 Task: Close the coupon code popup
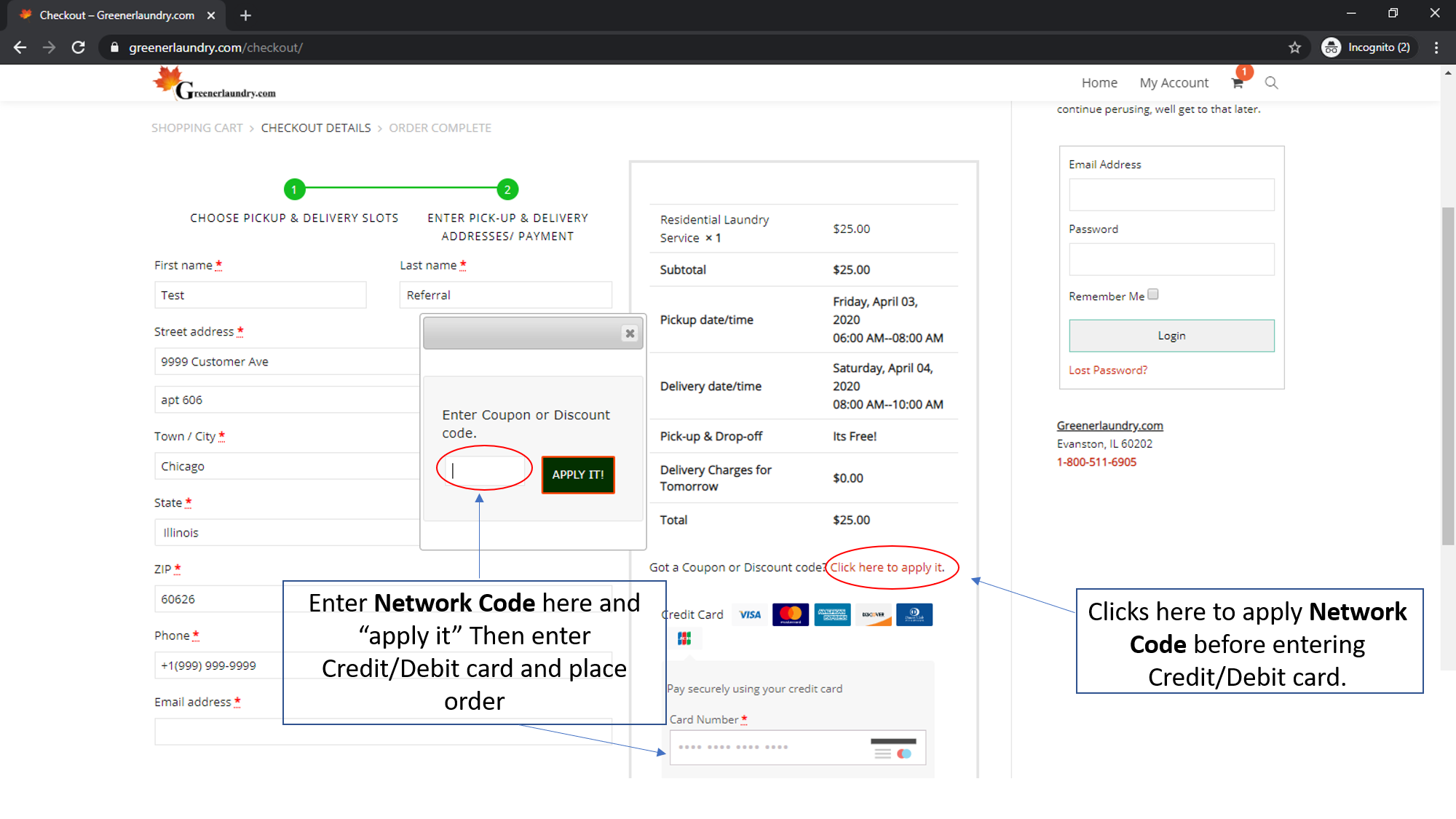(x=629, y=333)
